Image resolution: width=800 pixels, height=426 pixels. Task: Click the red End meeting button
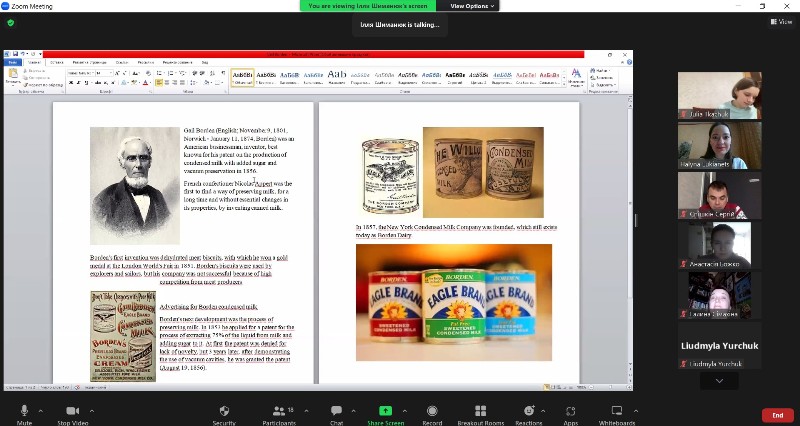click(777, 415)
